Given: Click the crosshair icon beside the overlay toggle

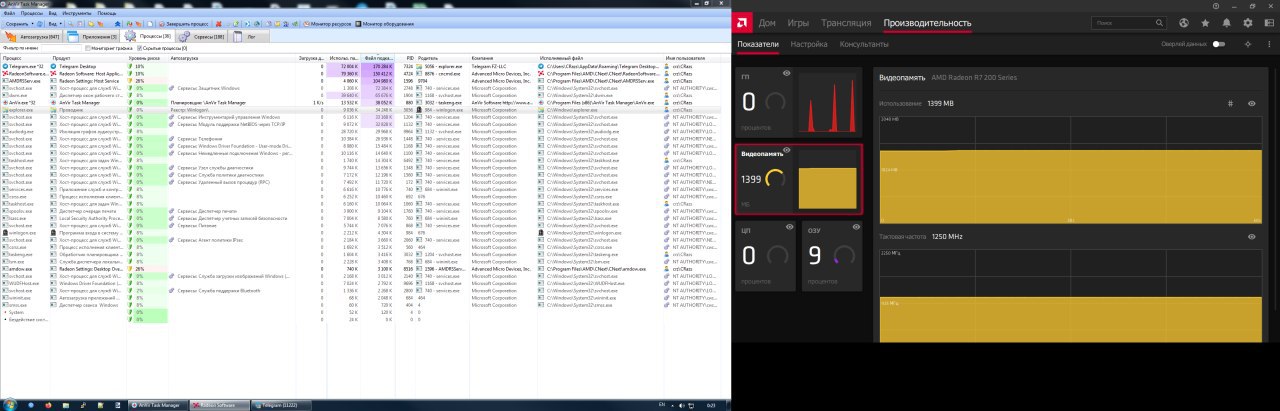Looking at the screenshot, I should tap(1248, 44).
